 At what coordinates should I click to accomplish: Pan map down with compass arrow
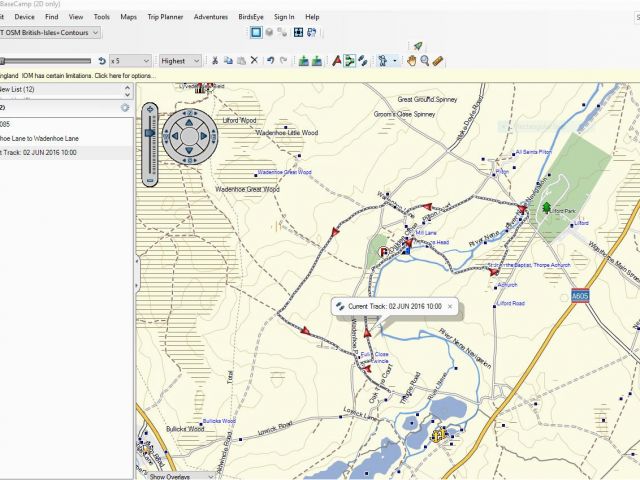tap(189, 151)
